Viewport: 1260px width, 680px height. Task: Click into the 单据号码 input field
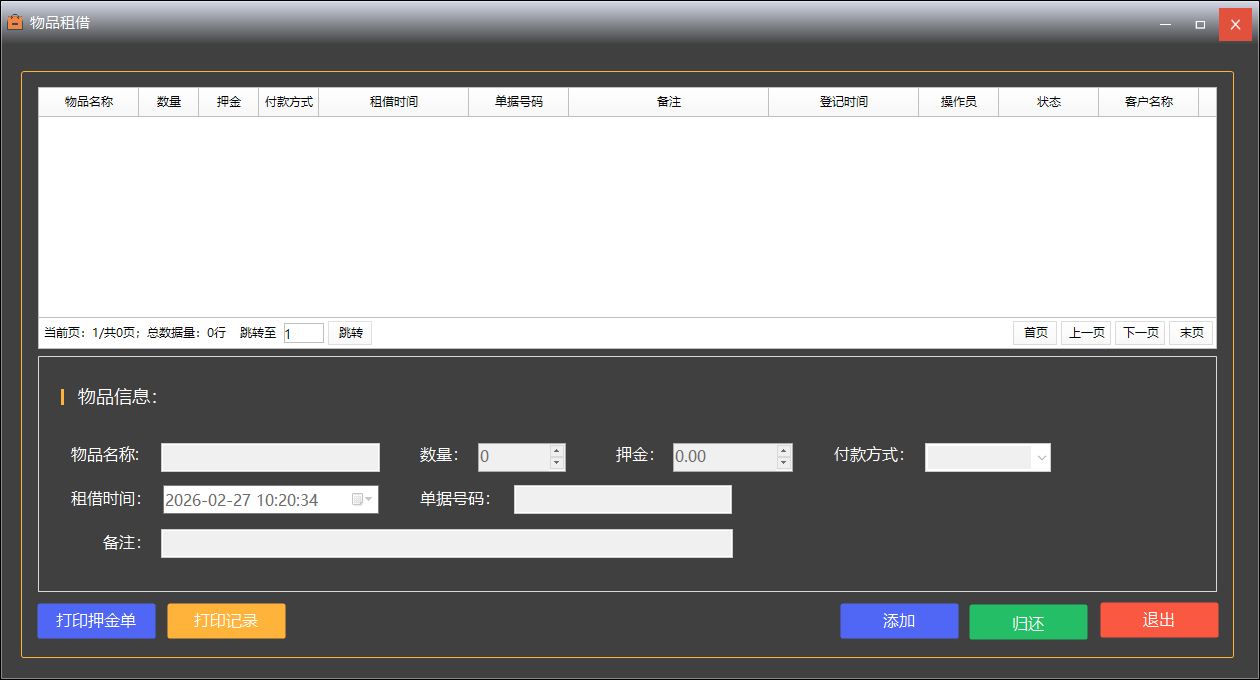click(x=622, y=499)
